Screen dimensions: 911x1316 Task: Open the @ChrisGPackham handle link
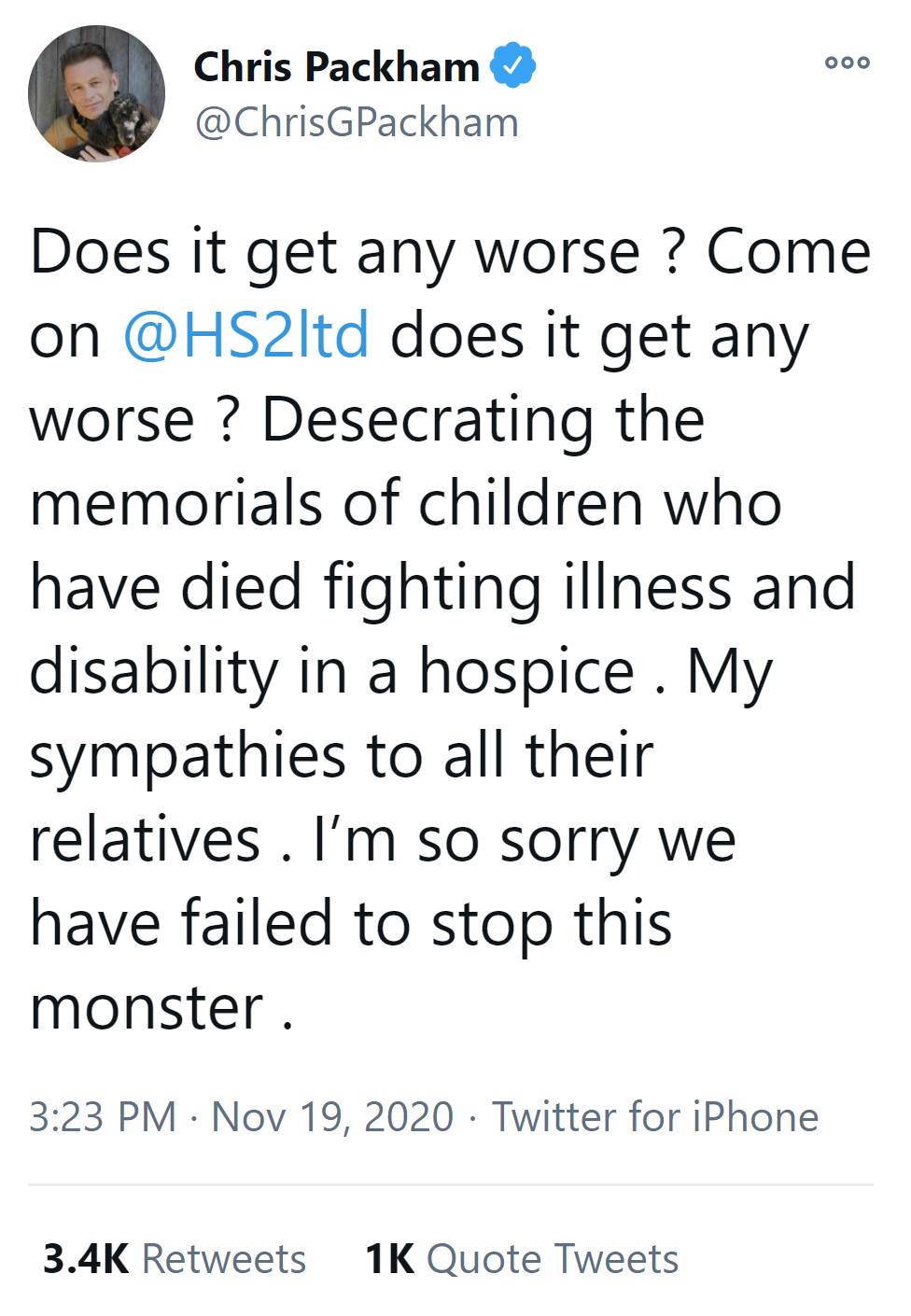click(356, 123)
